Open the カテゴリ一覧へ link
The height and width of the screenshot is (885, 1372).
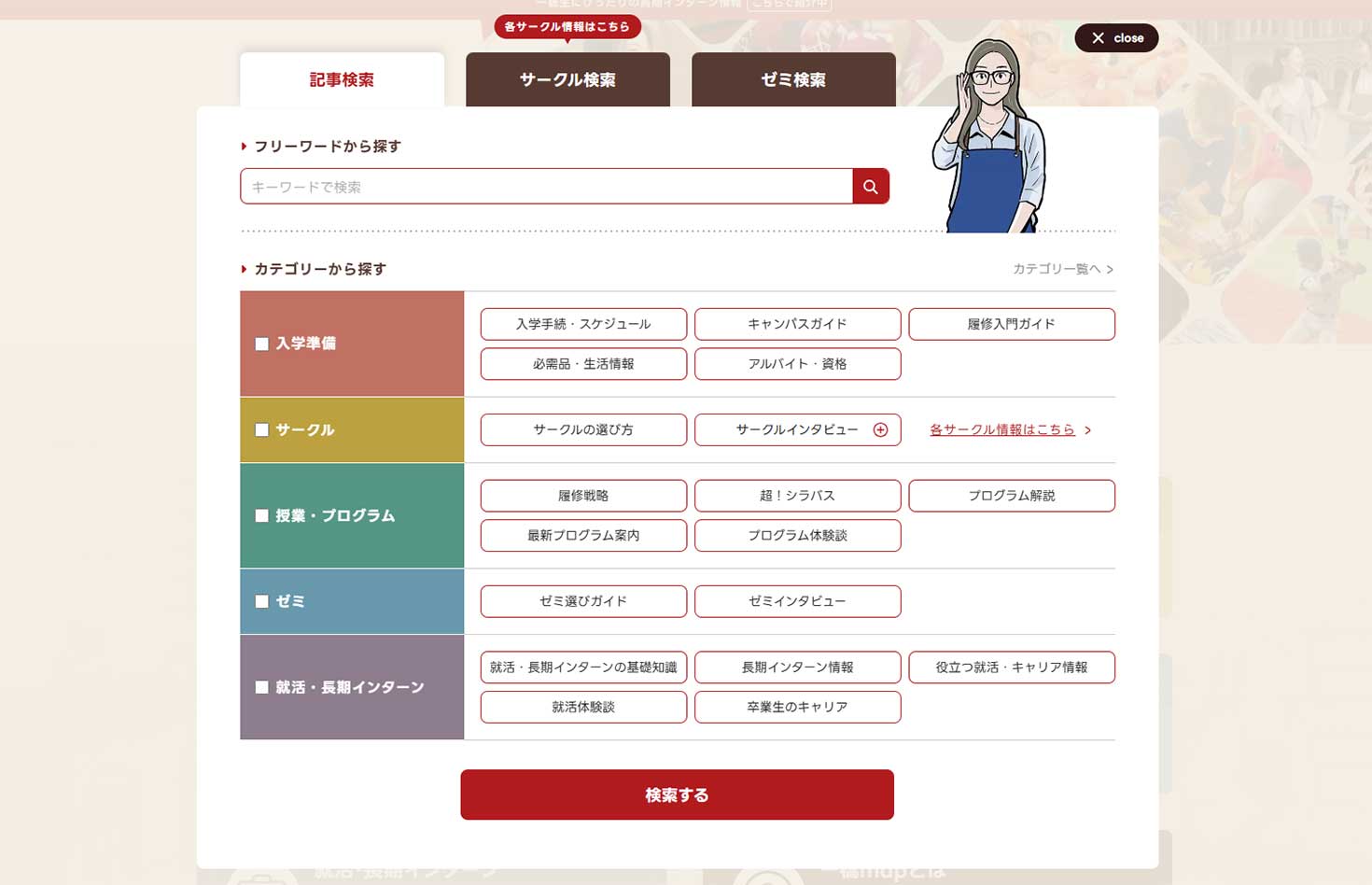click(x=1063, y=269)
